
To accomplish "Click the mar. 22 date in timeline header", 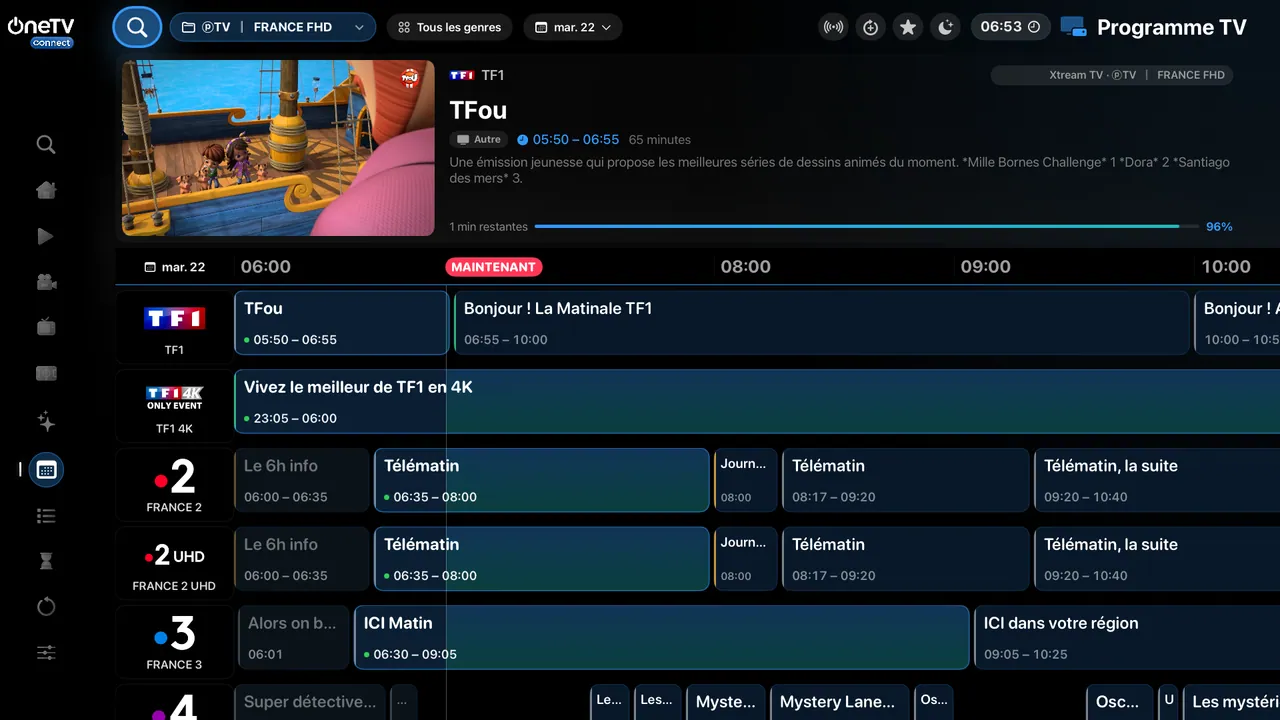I will click(175, 267).
